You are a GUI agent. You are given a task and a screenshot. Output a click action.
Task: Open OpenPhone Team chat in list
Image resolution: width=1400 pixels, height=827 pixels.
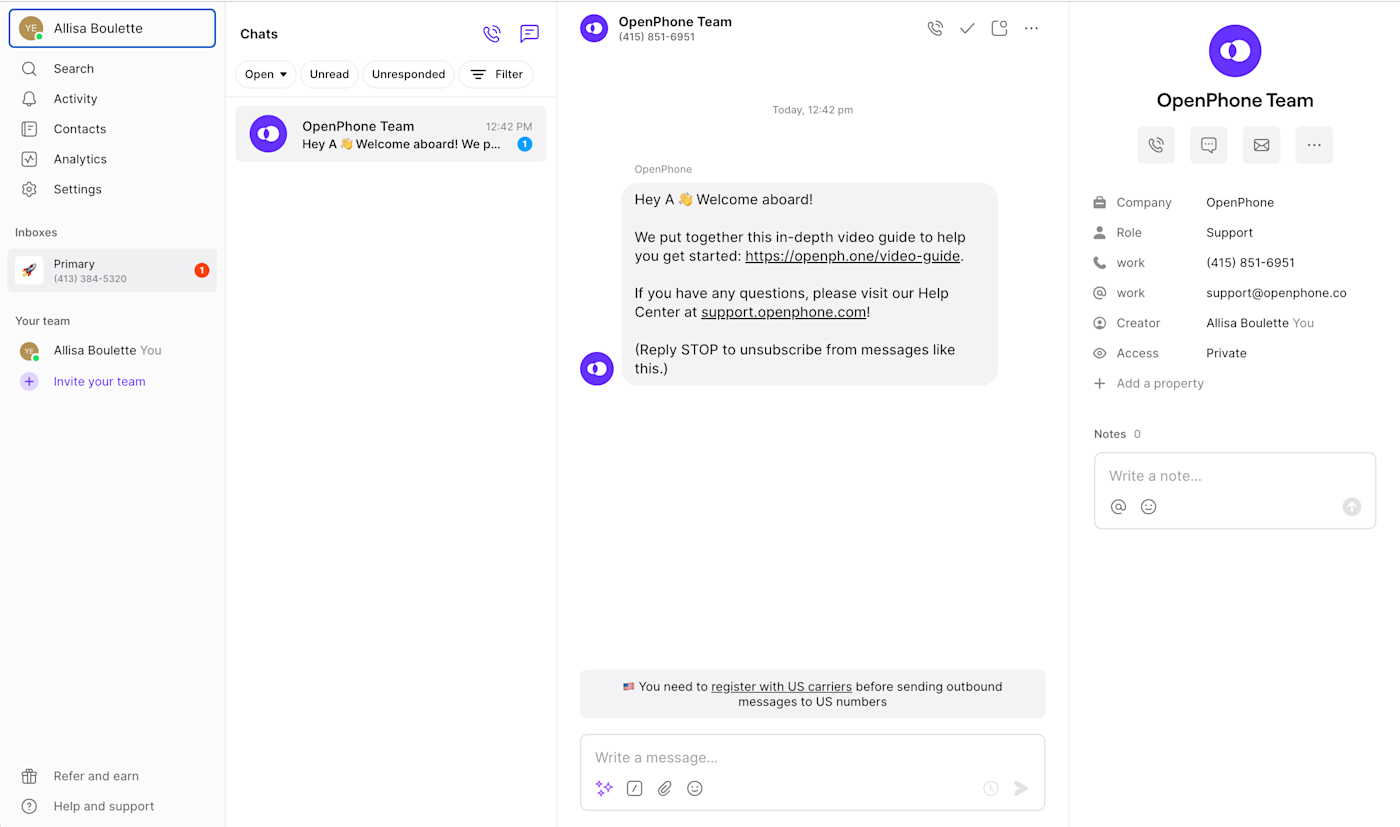(391, 134)
